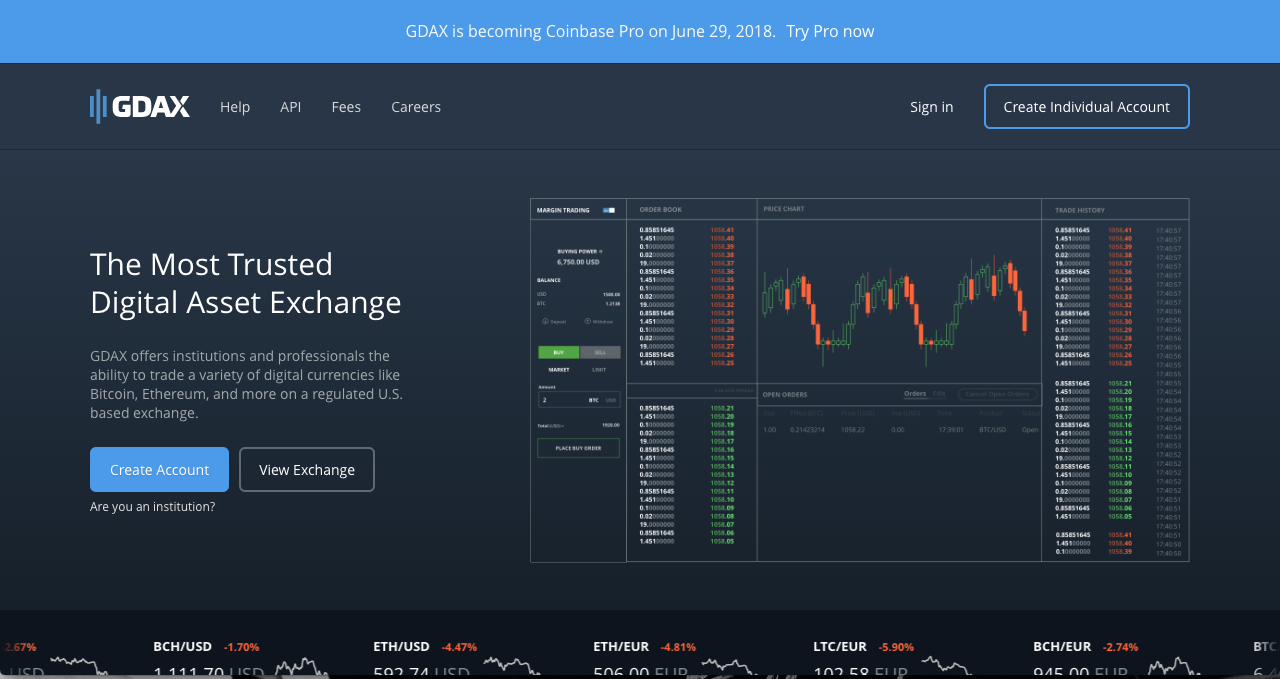Click GDAX is becoming Coinbase Pro announcement text
The height and width of the screenshot is (679, 1280).
(x=590, y=31)
